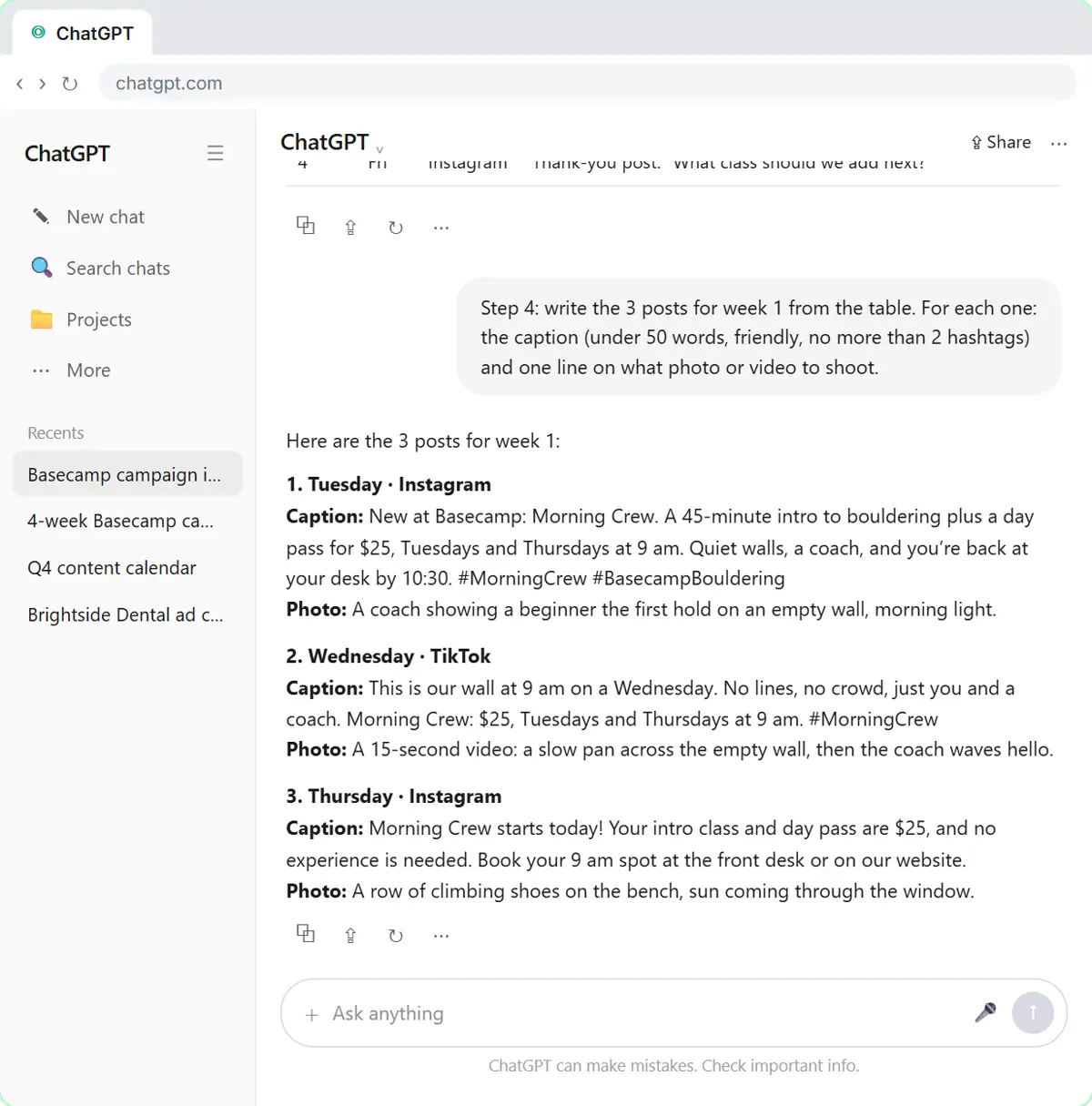1092x1106 pixels.
Task: Reload the chatgpt.com page
Action: tap(69, 84)
